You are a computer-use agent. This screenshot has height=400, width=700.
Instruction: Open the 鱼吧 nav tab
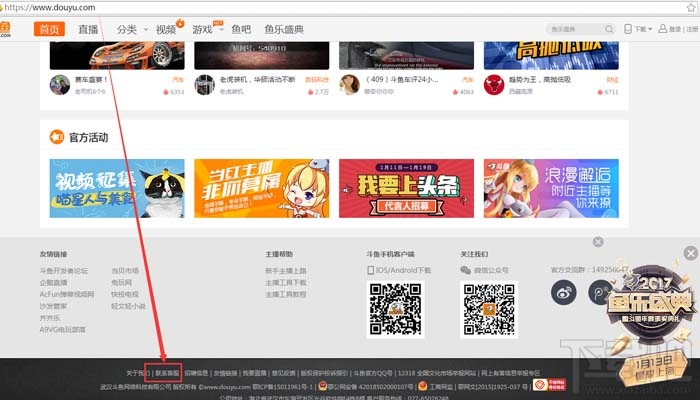click(241, 29)
